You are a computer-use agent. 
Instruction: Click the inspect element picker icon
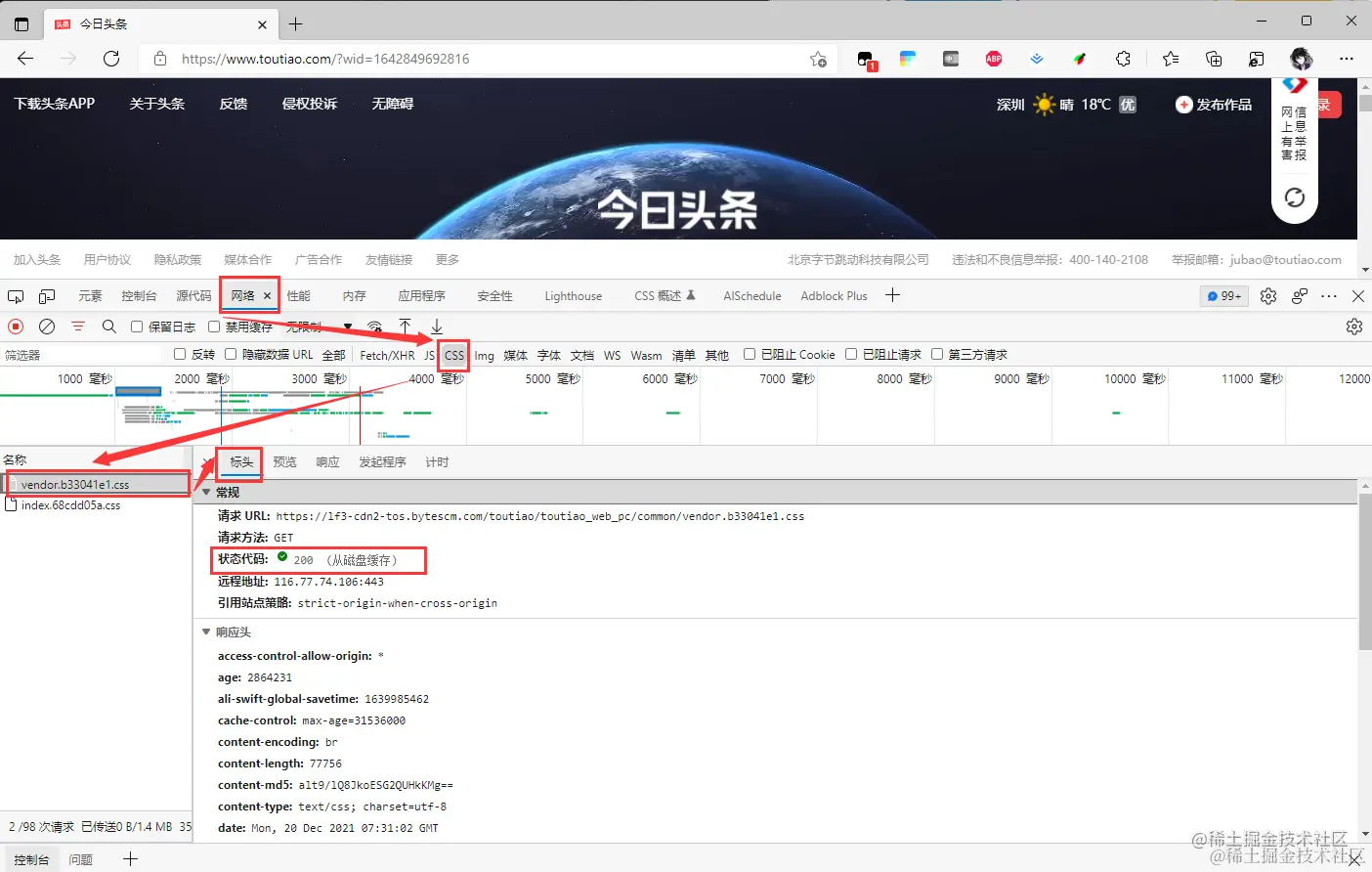[16, 296]
